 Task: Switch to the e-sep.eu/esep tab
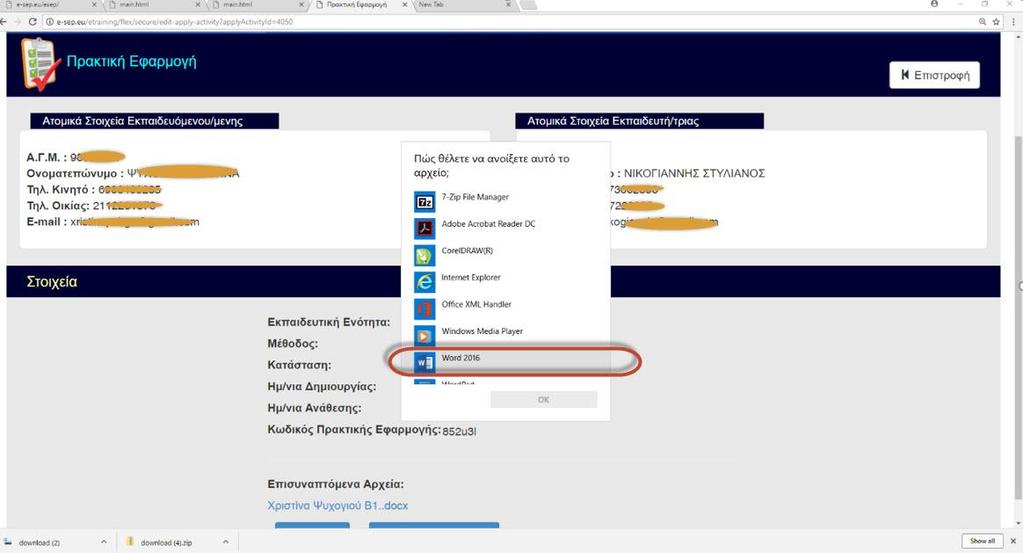pos(51,5)
